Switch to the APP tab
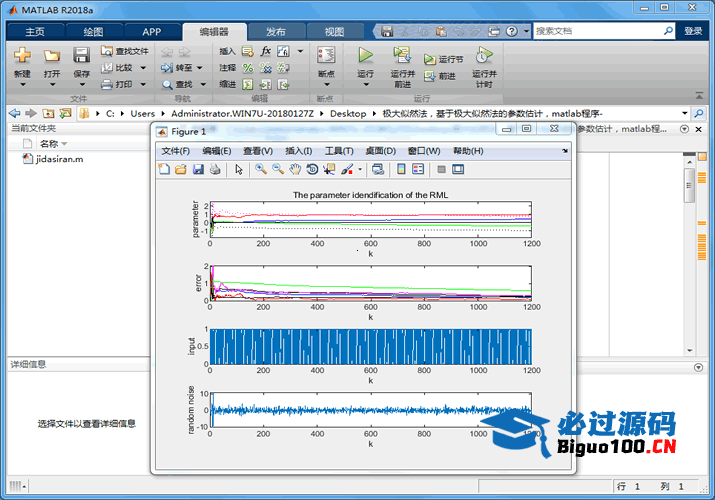 tap(151, 31)
